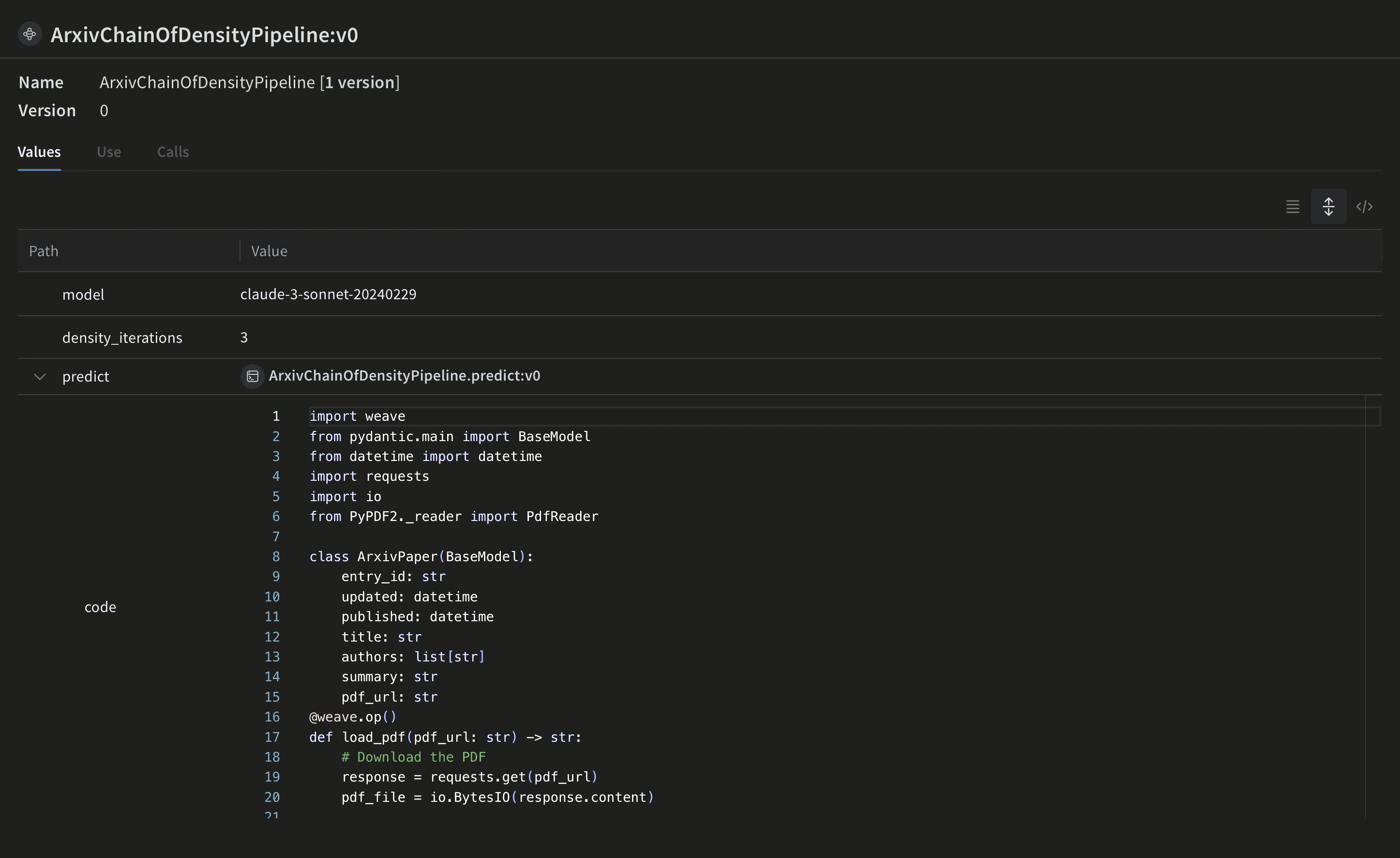Click the 'authors: list[str]' field line

point(413,657)
